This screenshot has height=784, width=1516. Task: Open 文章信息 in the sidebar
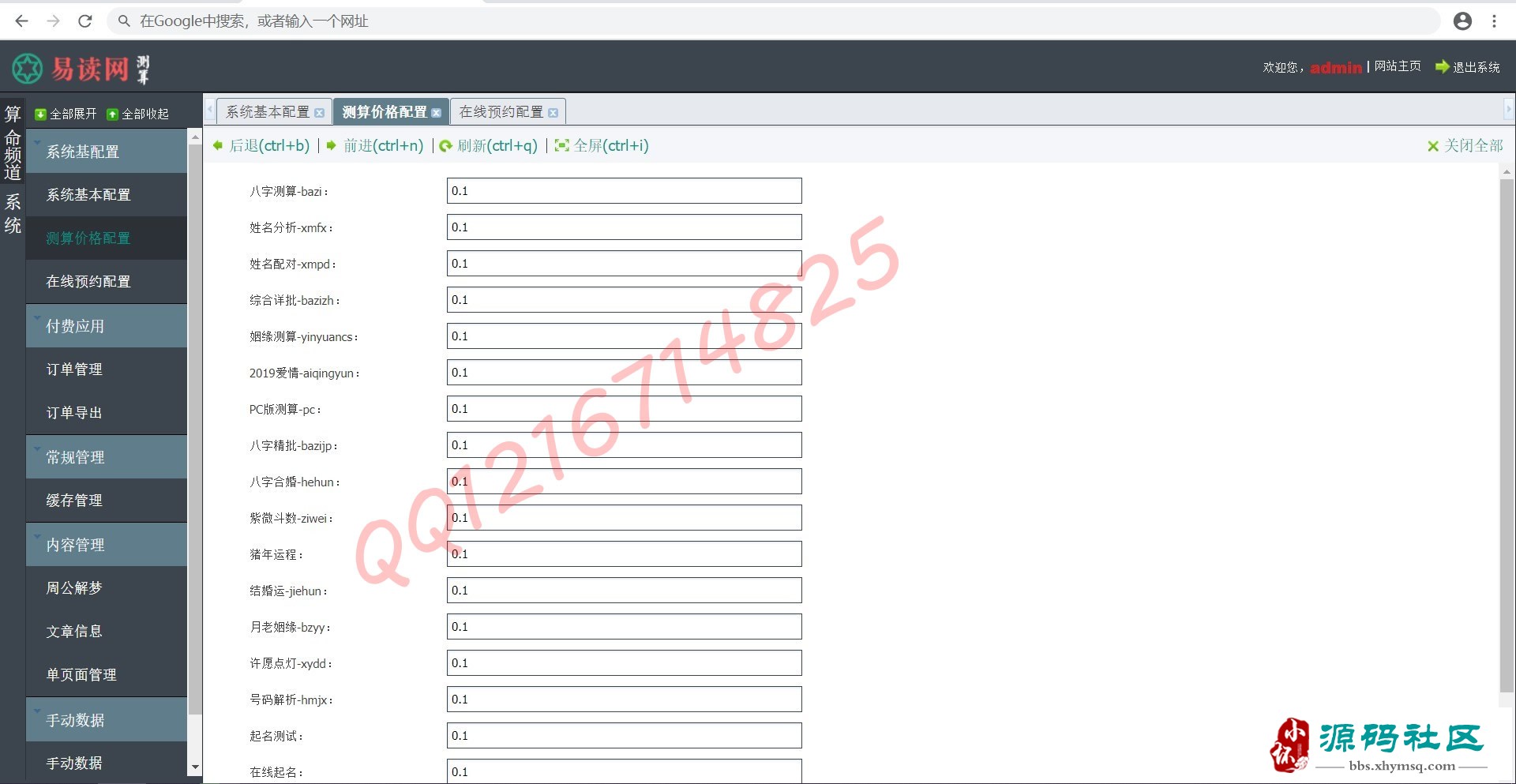click(106, 632)
